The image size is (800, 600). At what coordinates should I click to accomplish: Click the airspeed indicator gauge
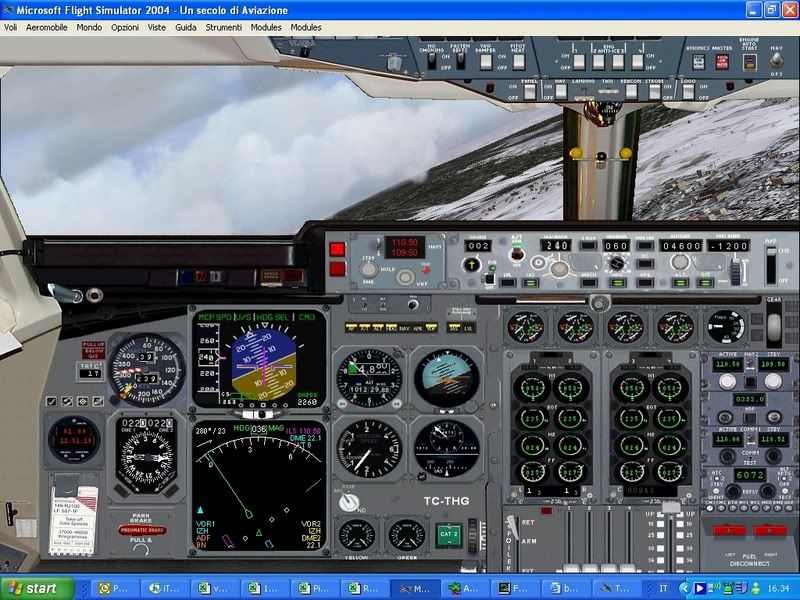[x=147, y=370]
